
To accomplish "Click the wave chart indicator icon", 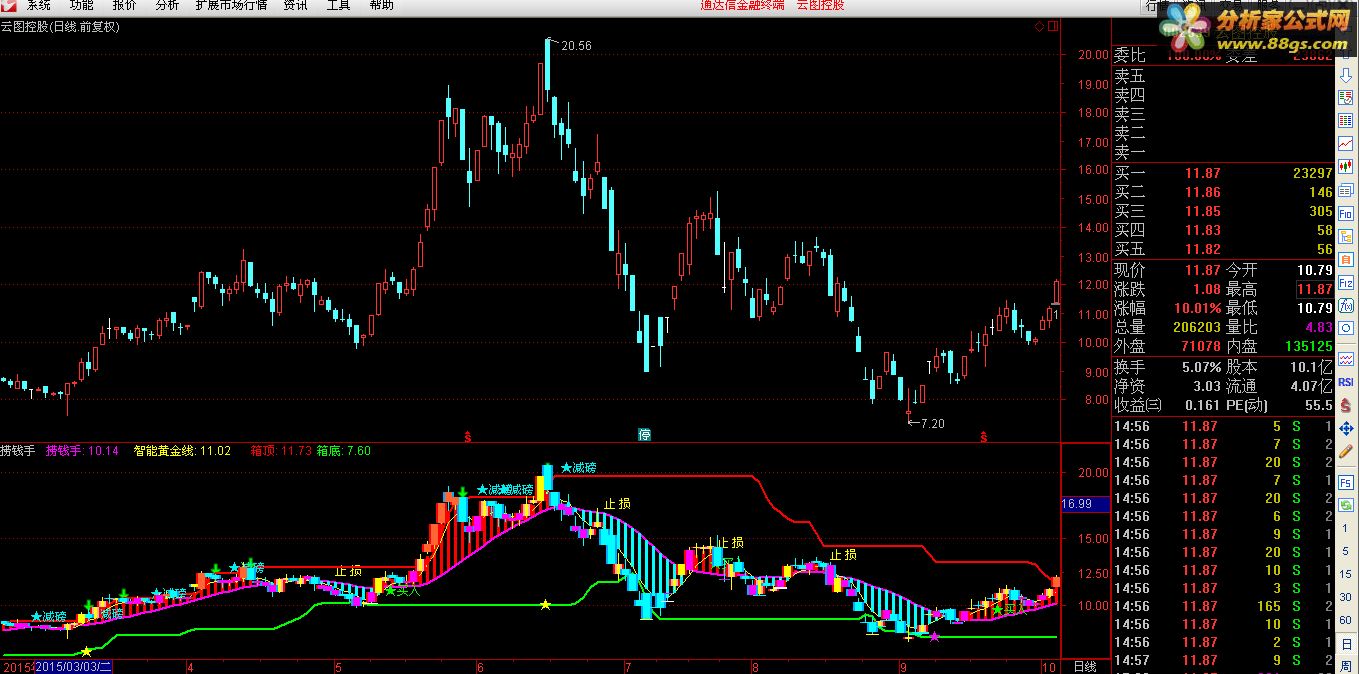I will (1346, 360).
